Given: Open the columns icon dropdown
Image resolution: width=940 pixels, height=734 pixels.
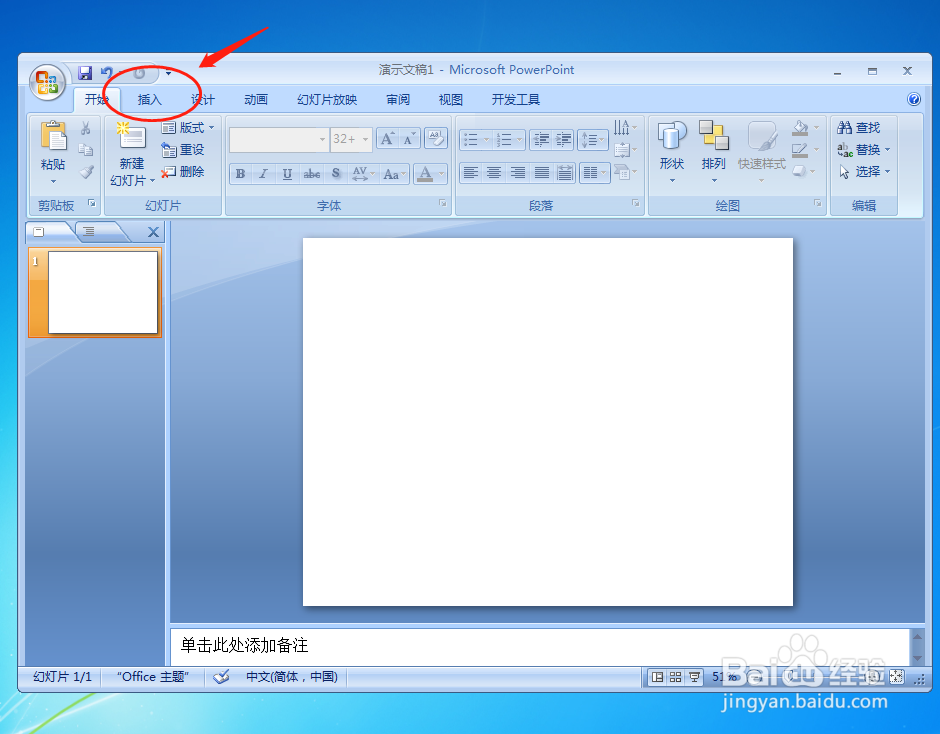Looking at the screenshot, I should click(x=595, y=173).
